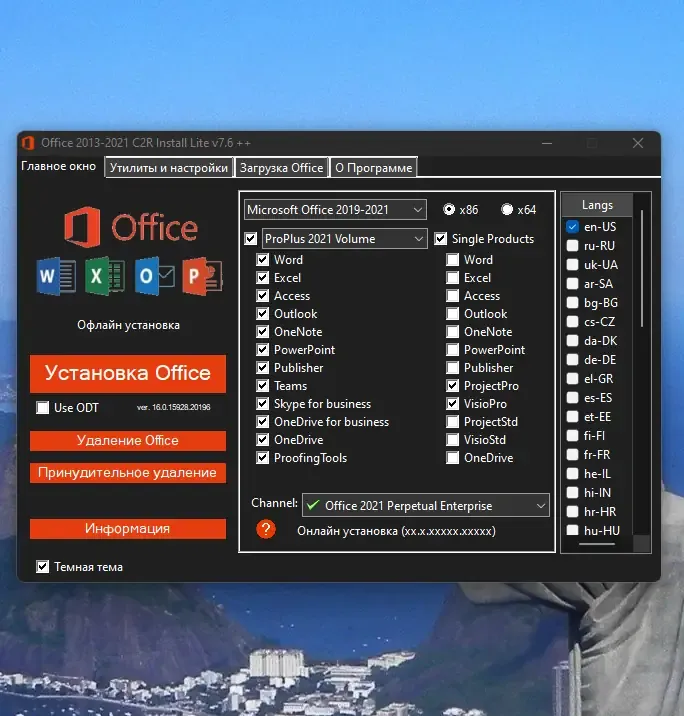Check the fr-FR language checkbox
Screen dimensions: 684x716
(572, 455)
